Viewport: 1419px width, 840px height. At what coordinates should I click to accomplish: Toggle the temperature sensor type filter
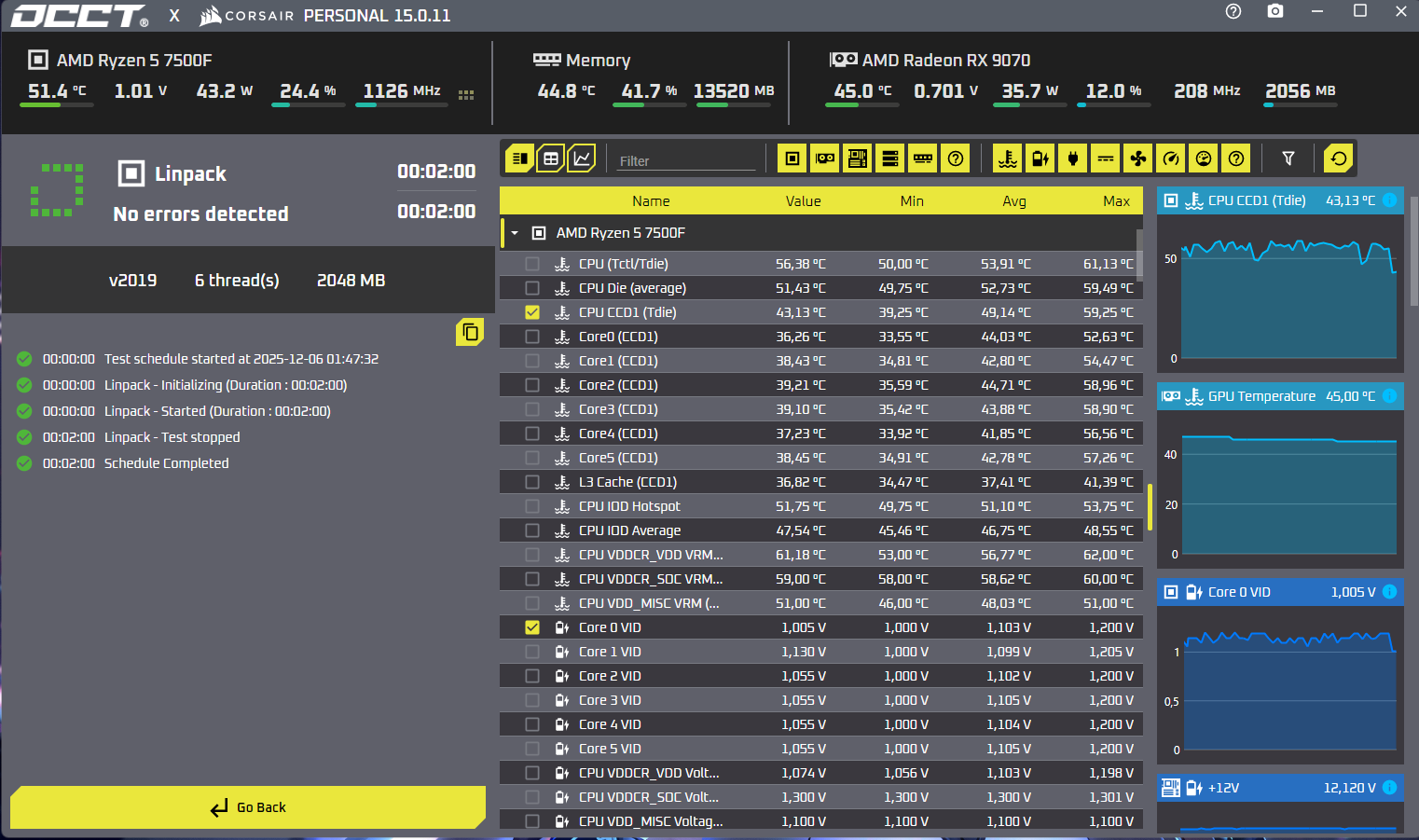click(x=1008, y=158)
